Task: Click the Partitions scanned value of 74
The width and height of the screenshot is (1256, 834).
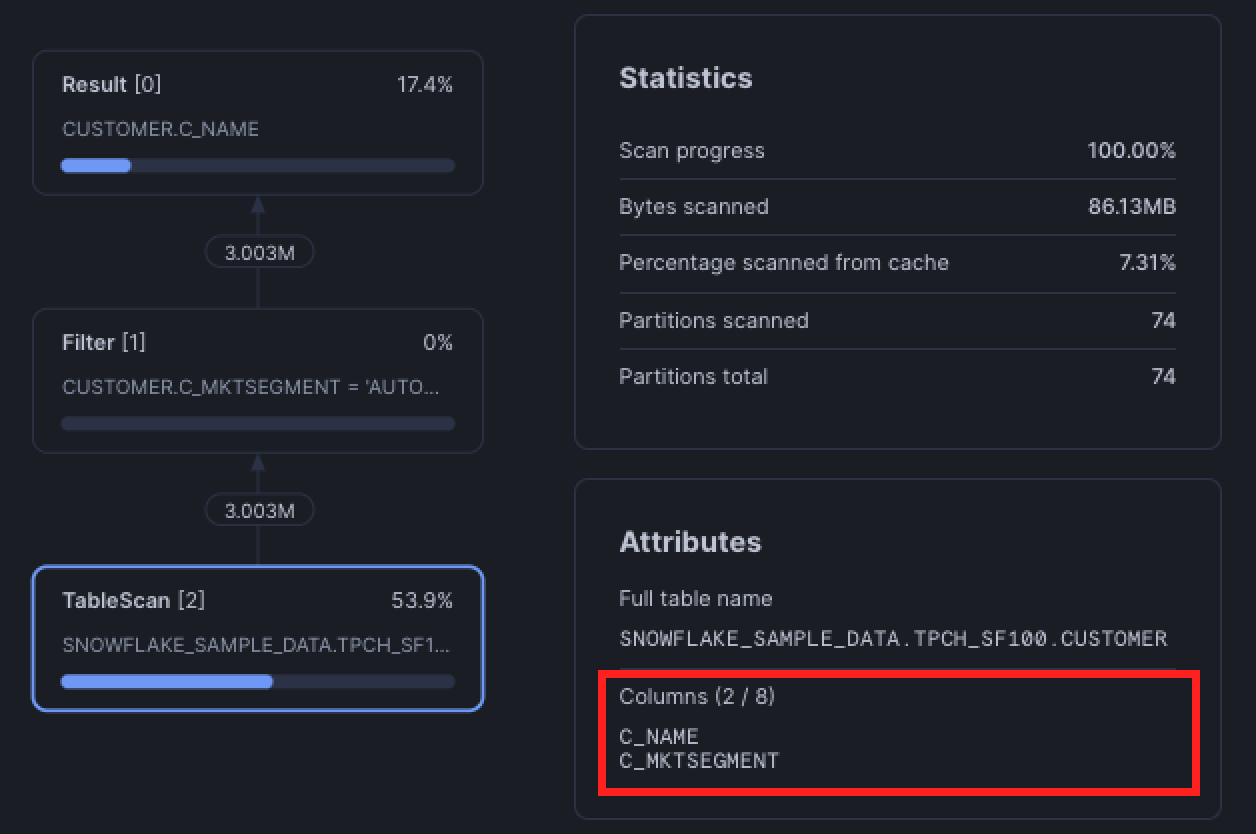Action: point(1164,320)
